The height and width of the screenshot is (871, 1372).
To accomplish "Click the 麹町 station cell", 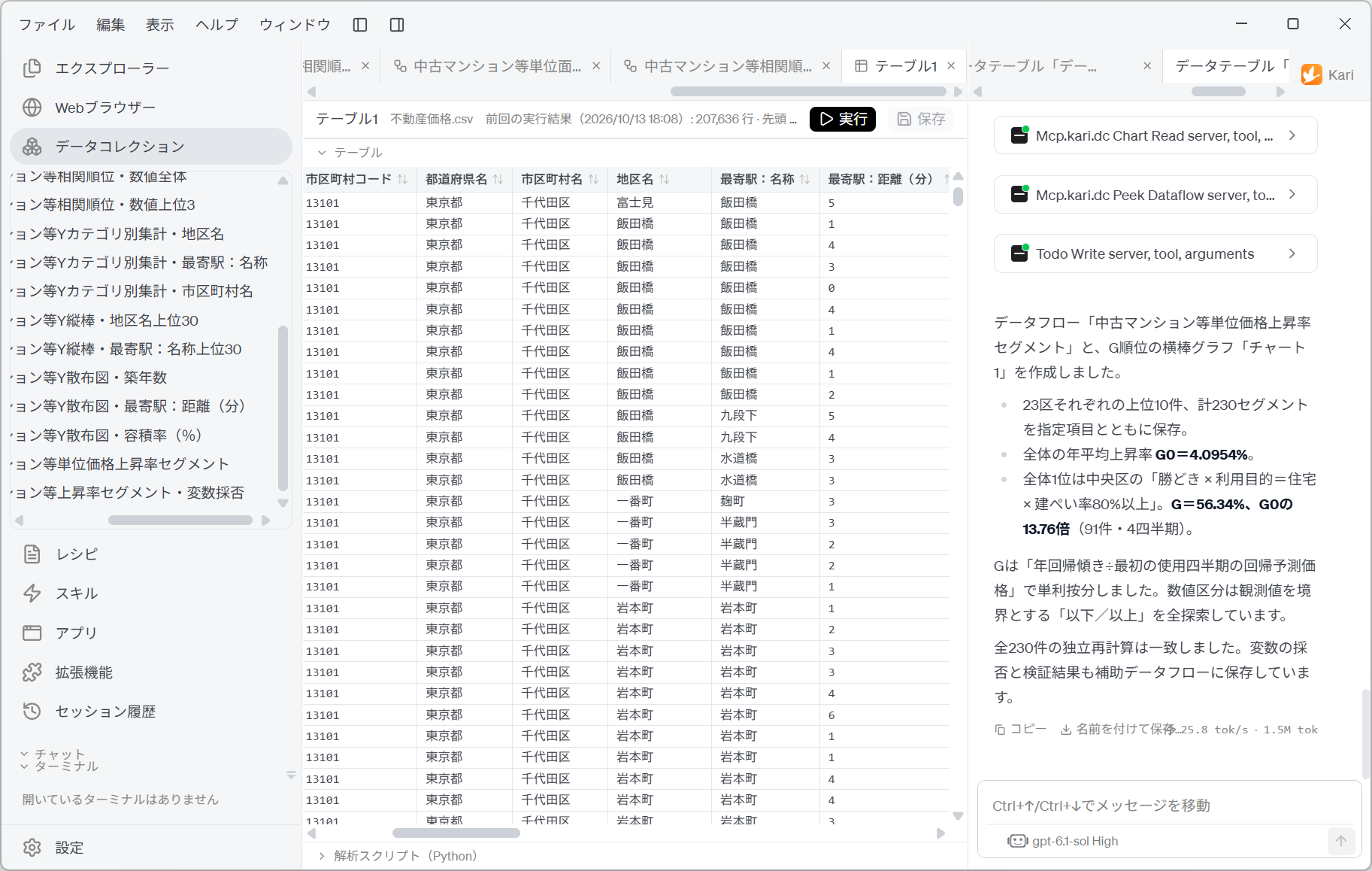I will click(765, 502).
